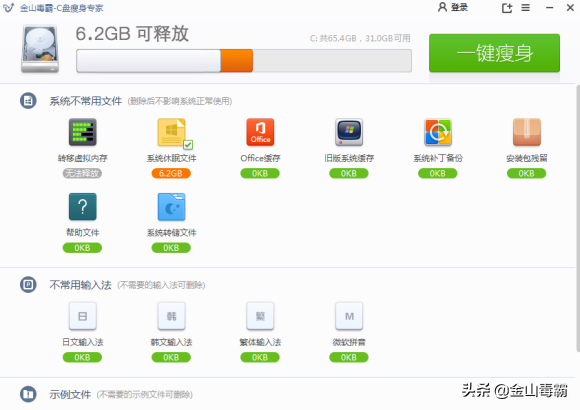580x410 pixels.
Task: Open the hamburger main menu in title bar
Action: click(x=526, y=7)
